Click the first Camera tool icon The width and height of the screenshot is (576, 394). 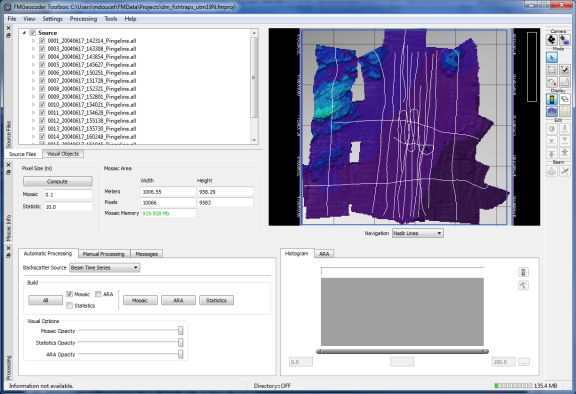point(552,40)
